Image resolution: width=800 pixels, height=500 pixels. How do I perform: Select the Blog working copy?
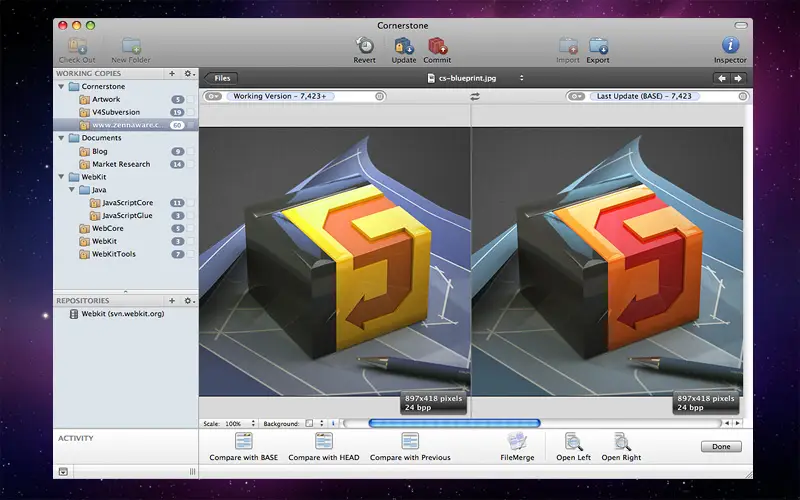click(x=99, y=152)
